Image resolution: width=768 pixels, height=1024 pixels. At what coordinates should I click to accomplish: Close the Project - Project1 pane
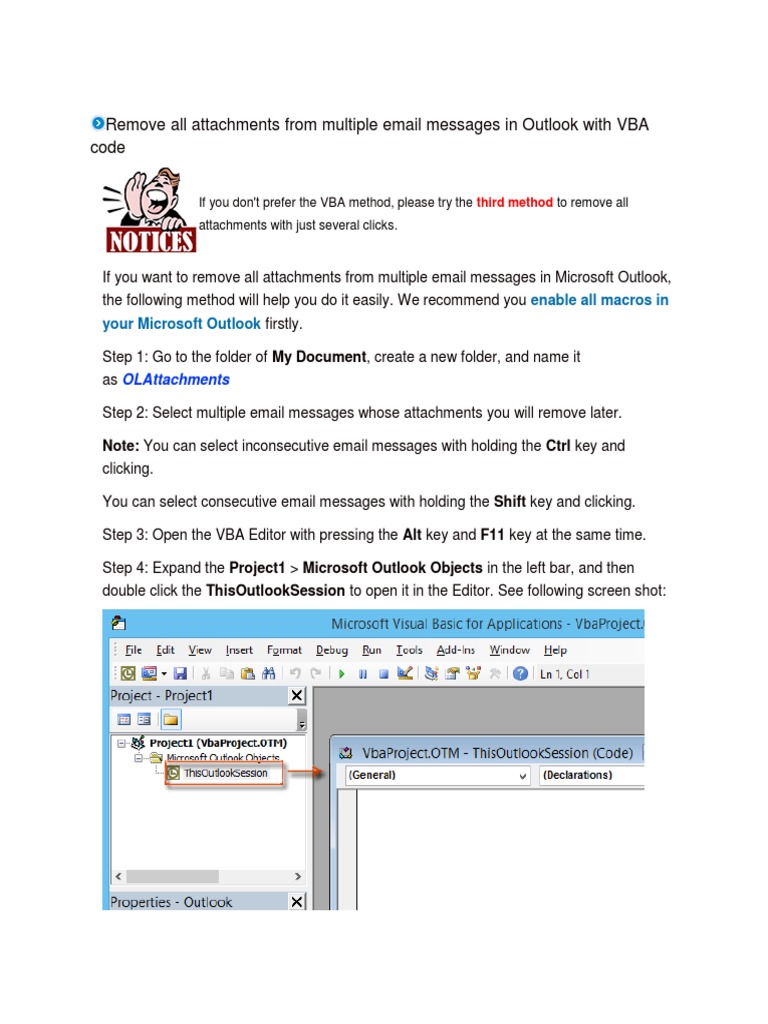[296, 696]
